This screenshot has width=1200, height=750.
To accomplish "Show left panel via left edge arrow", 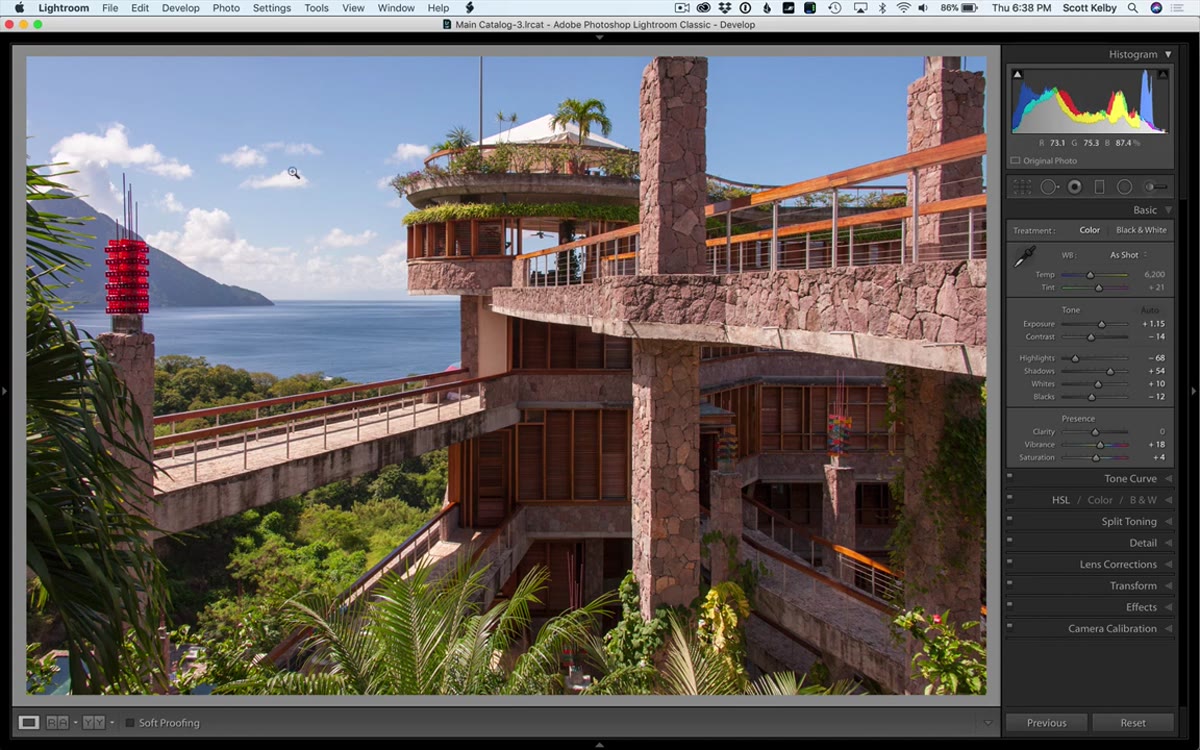I will click(5, 390).
